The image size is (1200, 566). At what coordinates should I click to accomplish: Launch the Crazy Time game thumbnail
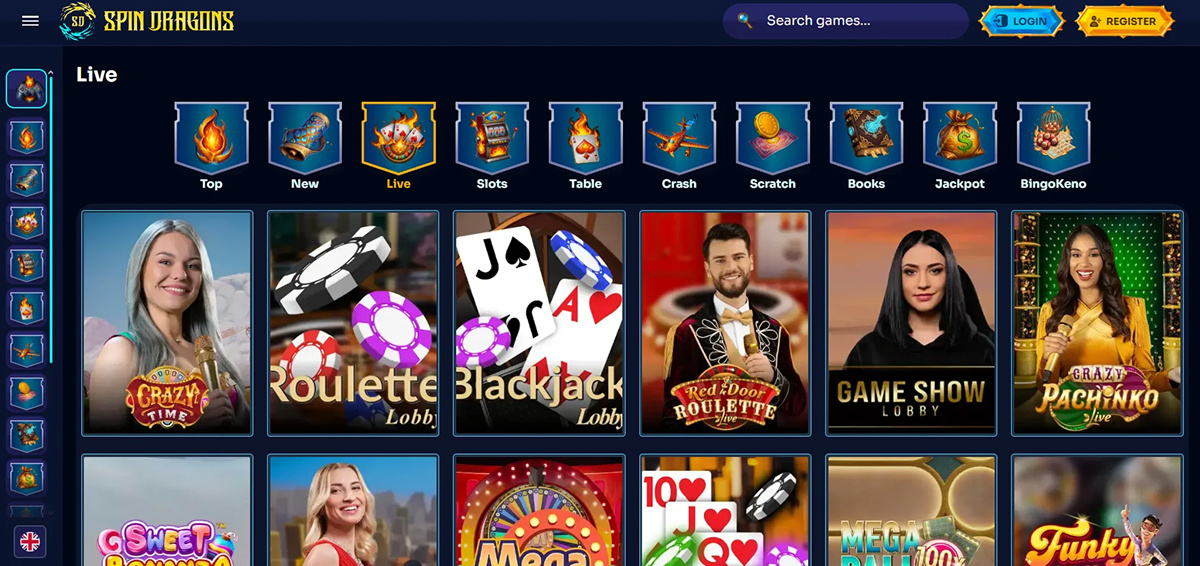click(x=167, y=323)
